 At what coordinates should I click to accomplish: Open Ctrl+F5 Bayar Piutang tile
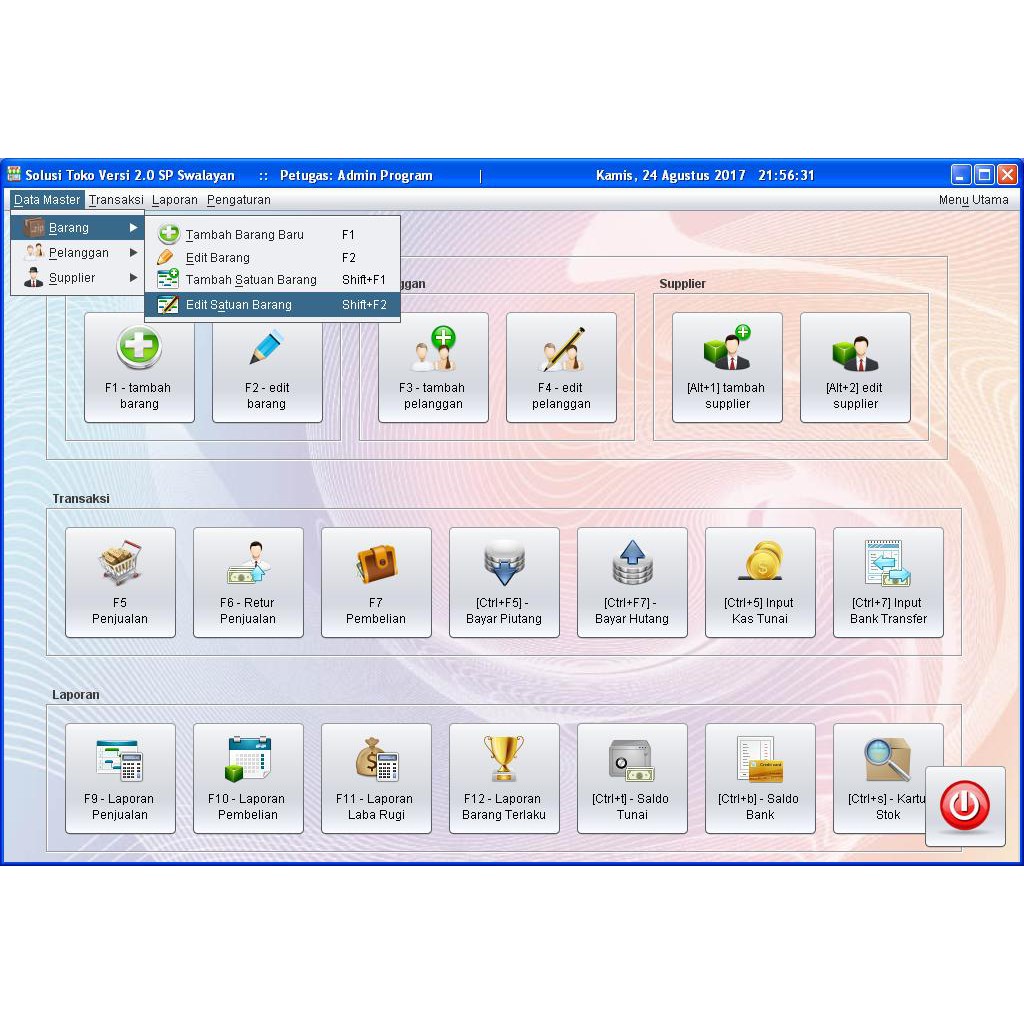click(x=504, y=582)
